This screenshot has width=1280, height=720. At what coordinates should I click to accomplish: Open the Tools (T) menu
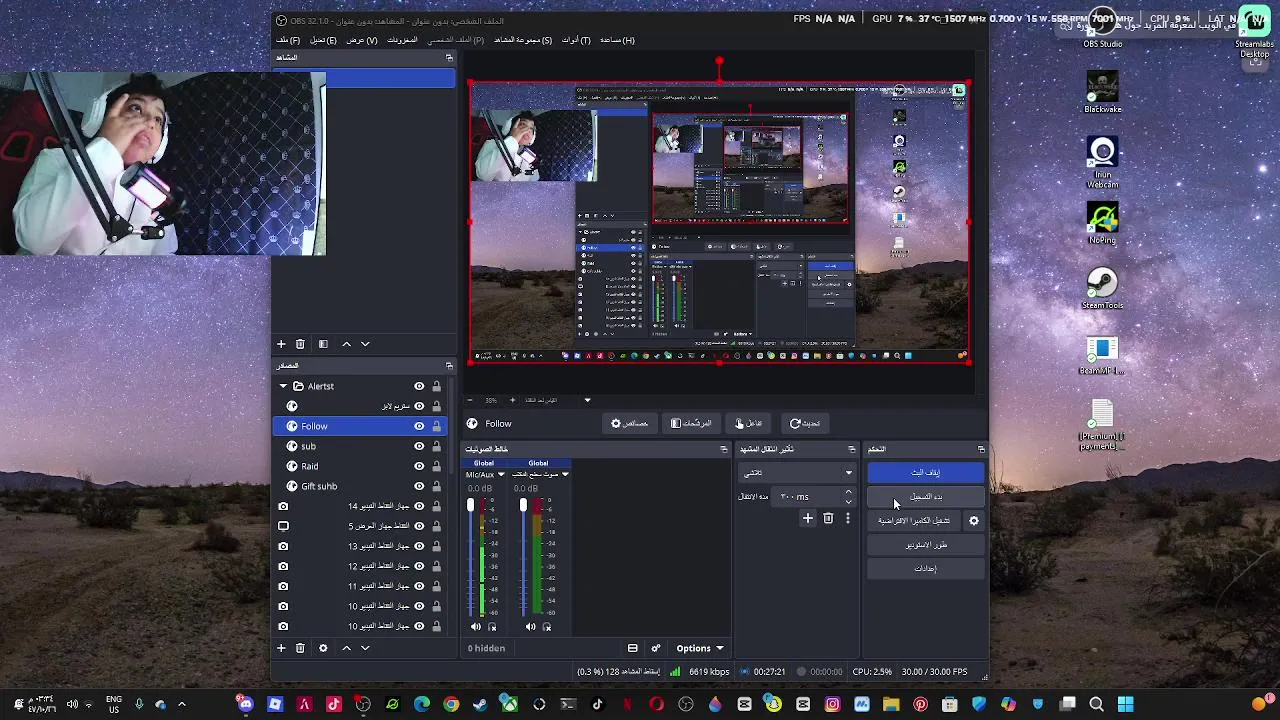click(576, 40)
